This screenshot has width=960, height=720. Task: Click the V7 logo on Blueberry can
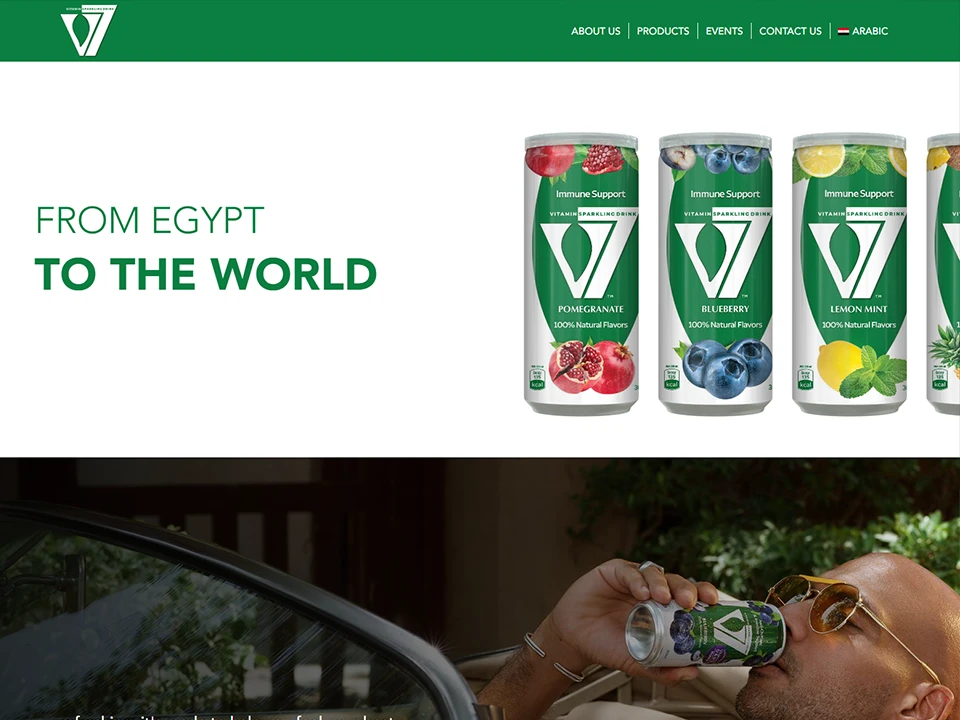(x=715, y=260)
